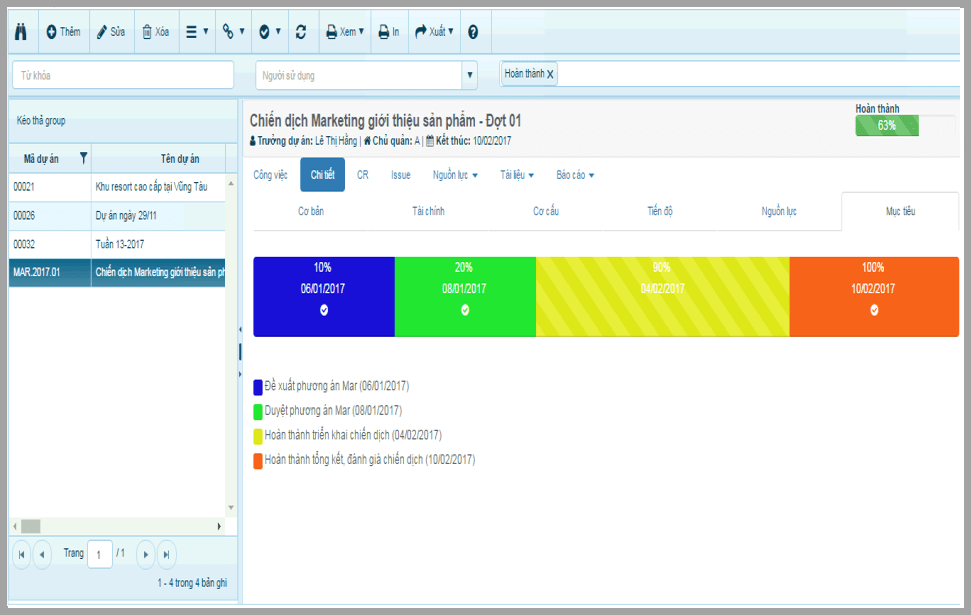The height and width of the screenshot is (615, 971).
Task: Click the Từ khóa keyword field
Action: pos(123,75)
